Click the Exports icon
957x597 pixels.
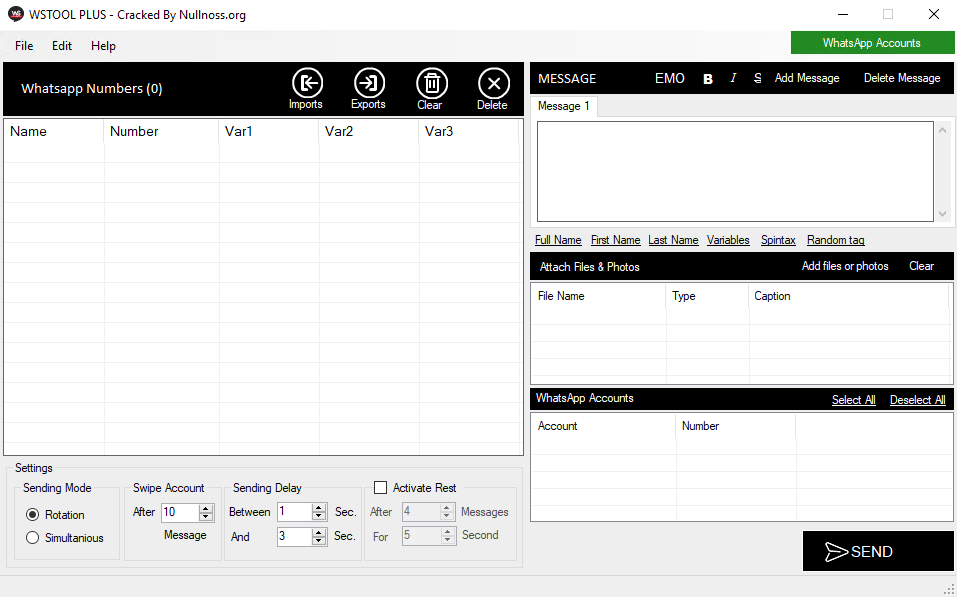[x=368, y=83]
